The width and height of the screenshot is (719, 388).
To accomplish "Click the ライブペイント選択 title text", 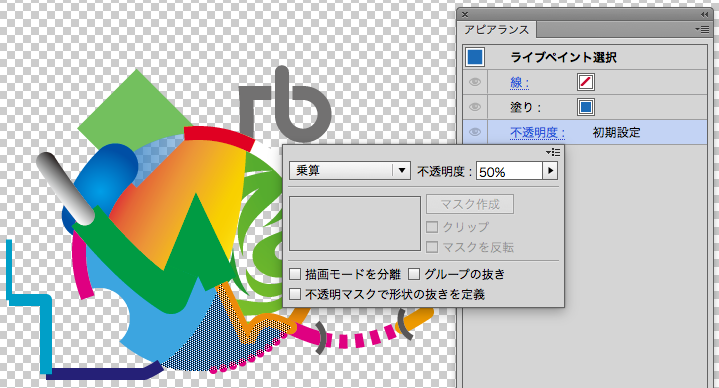I will point(564,57).
